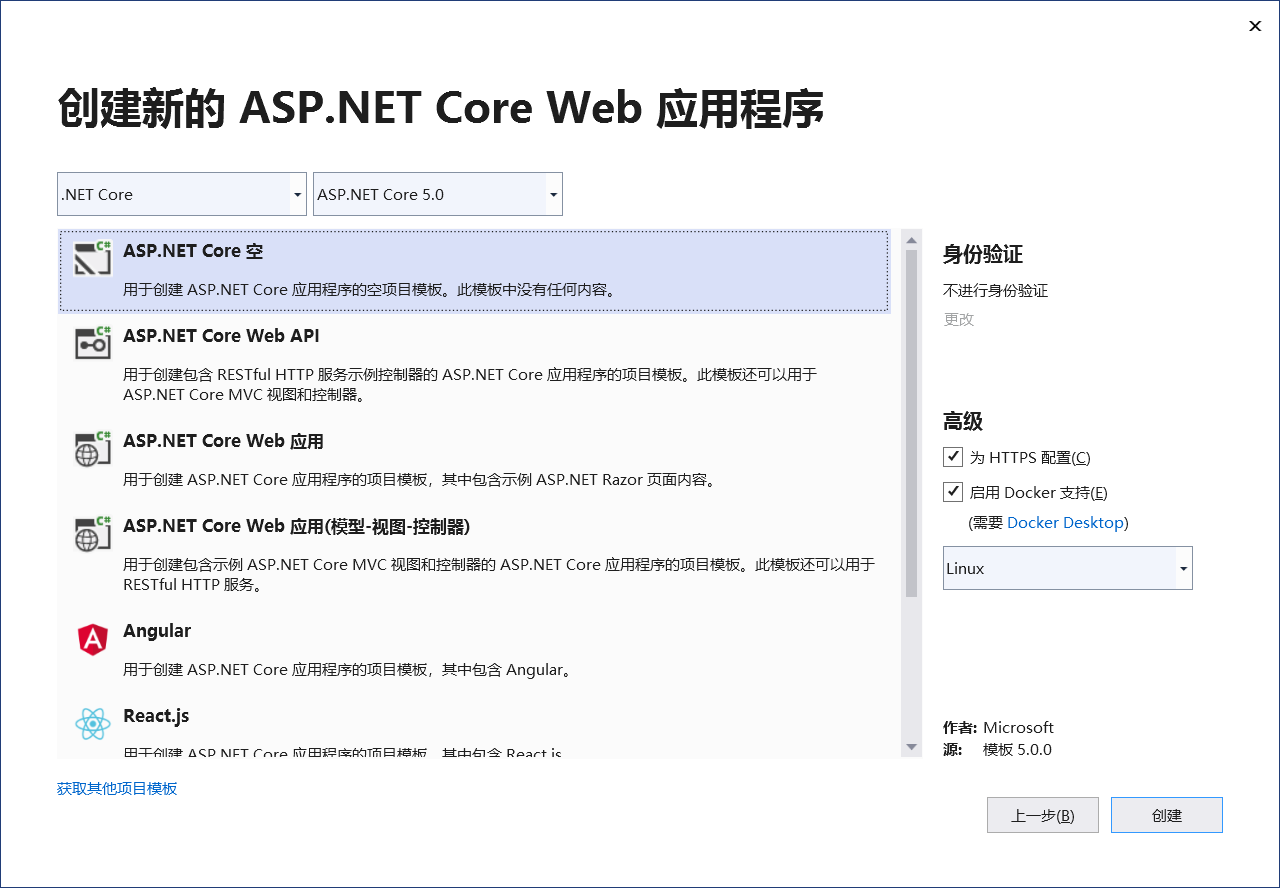Viewport: 1280px width, 888px height.
Task: Select the ASP.NET Core Web API title
Action: click(221, 336)
